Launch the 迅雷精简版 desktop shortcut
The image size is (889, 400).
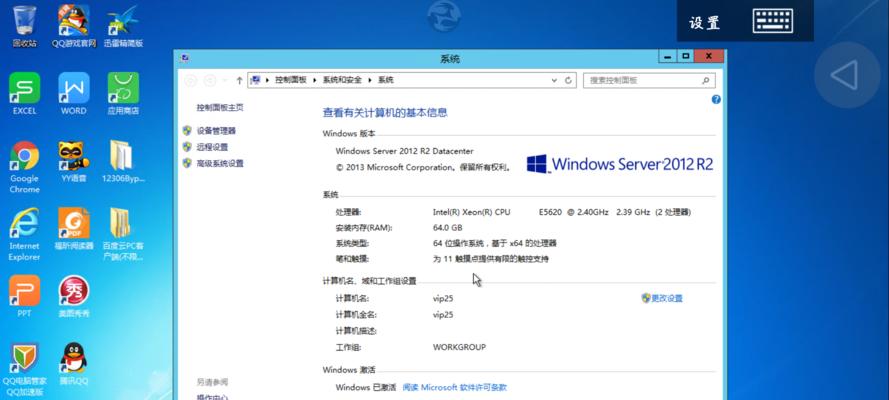pyautogui.click(x=123, y=26)
